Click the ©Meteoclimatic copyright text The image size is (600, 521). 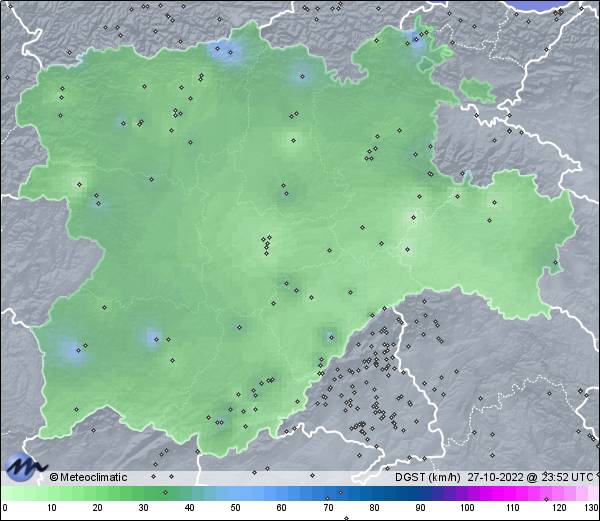pyautogui.click(x=88, y=477)
